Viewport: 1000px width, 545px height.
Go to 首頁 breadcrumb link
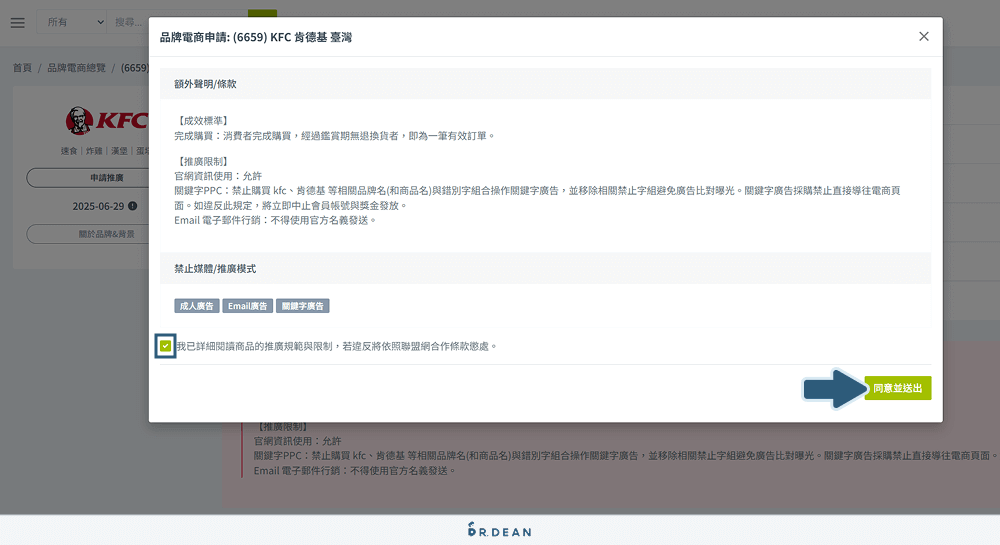22,68
